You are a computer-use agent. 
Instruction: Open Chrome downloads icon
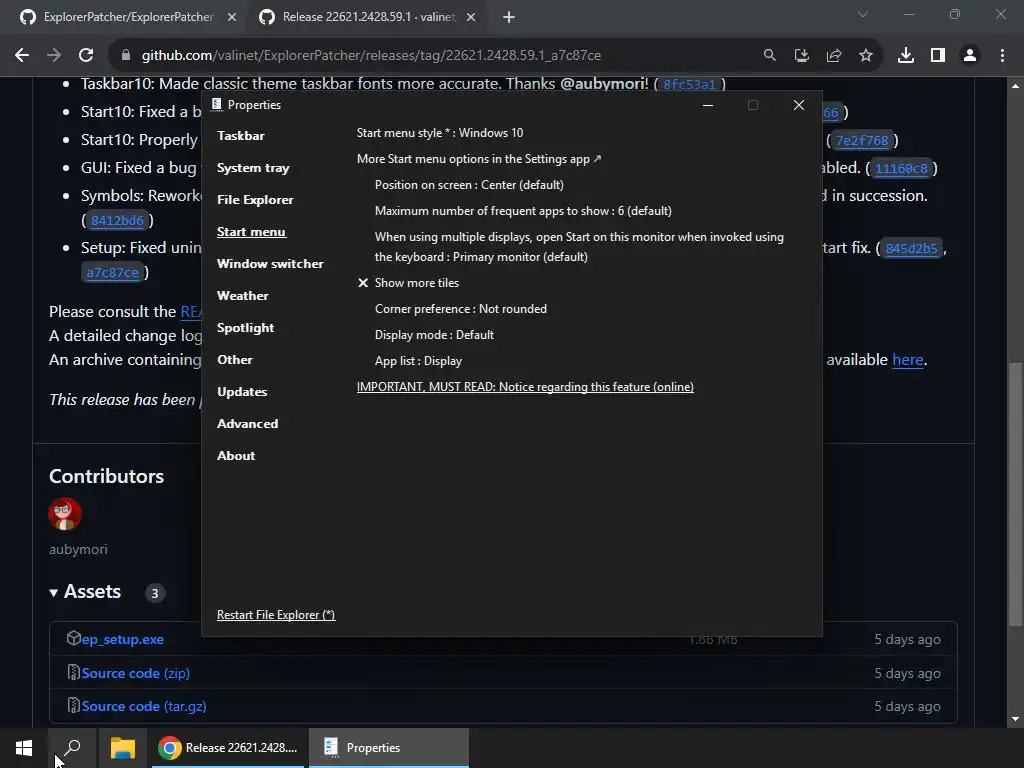(906, 56)
